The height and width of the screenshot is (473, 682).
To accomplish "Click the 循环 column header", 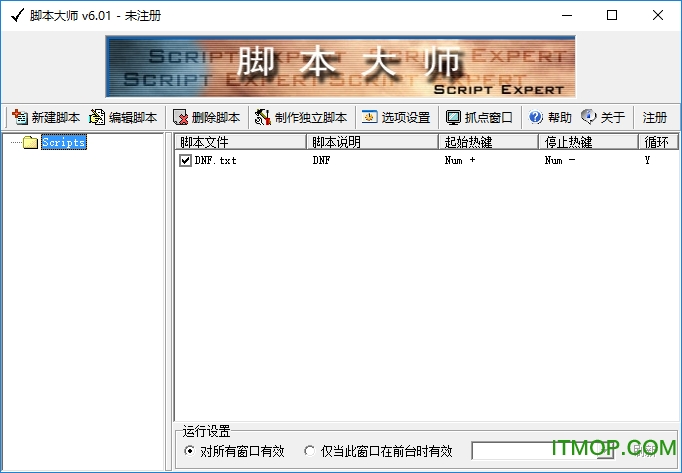I will pos(659,142).
